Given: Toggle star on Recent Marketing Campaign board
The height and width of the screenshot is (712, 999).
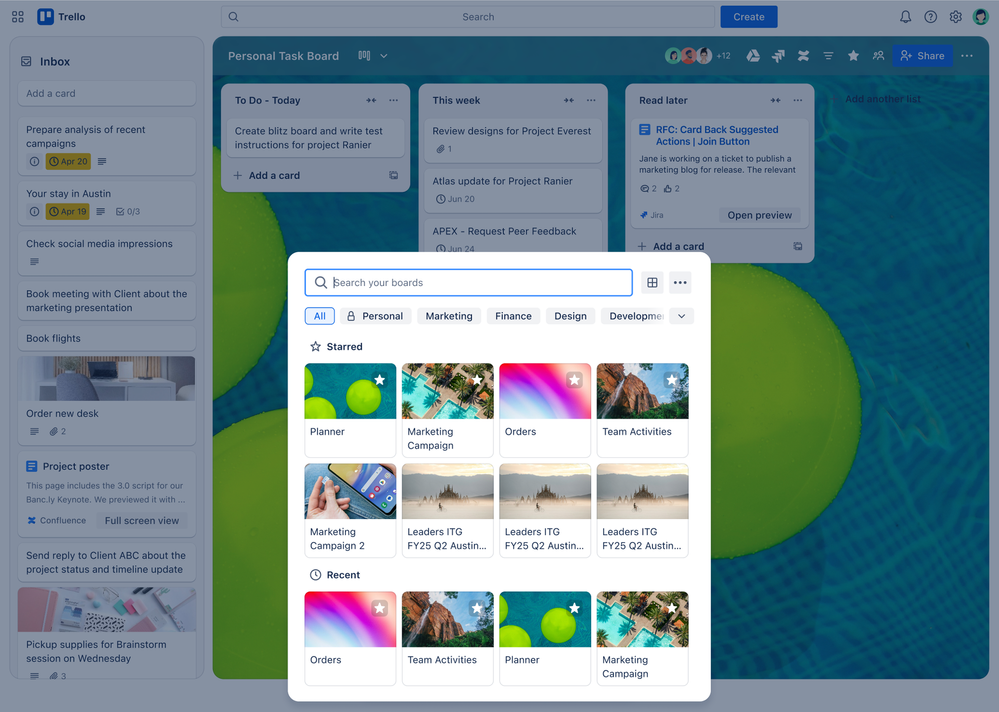Looking at the screenshot, I should (672, 608).
